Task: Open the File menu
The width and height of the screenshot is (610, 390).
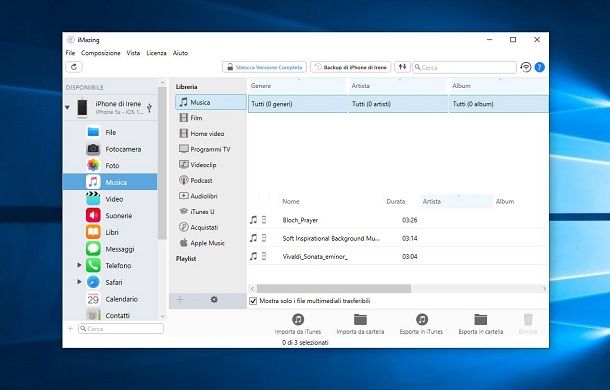Action: [x=70, y=53]
